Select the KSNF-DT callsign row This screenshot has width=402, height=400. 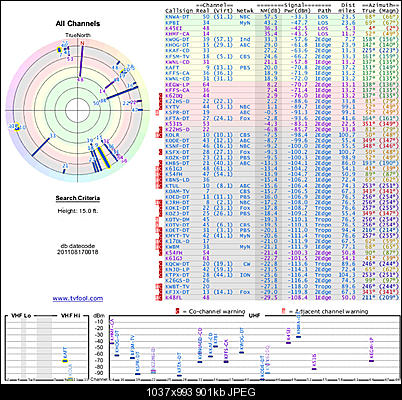coord(282,146)
